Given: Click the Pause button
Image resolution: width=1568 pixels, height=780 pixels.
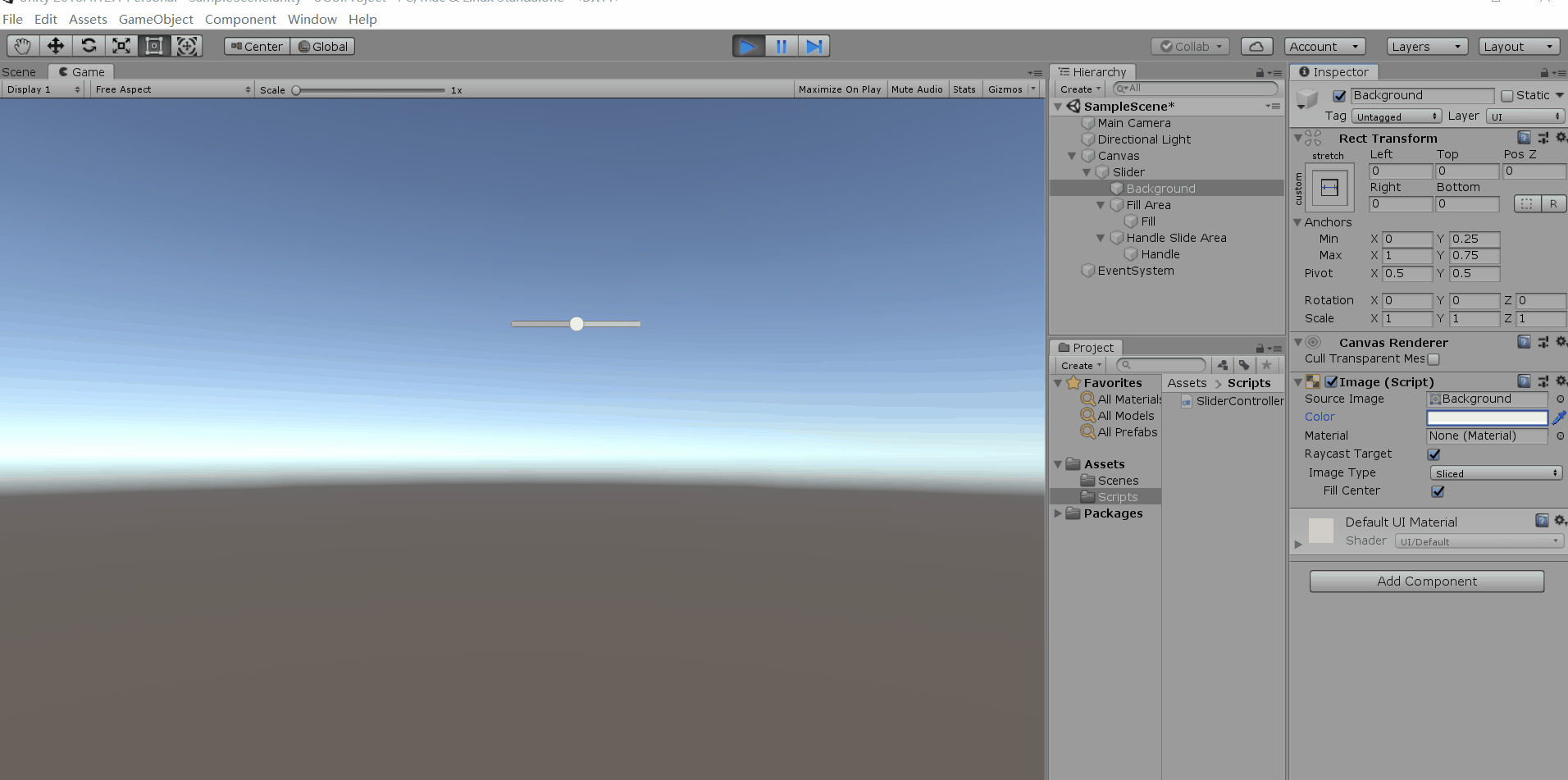Looking at the screenshot, I should [782, 46].
